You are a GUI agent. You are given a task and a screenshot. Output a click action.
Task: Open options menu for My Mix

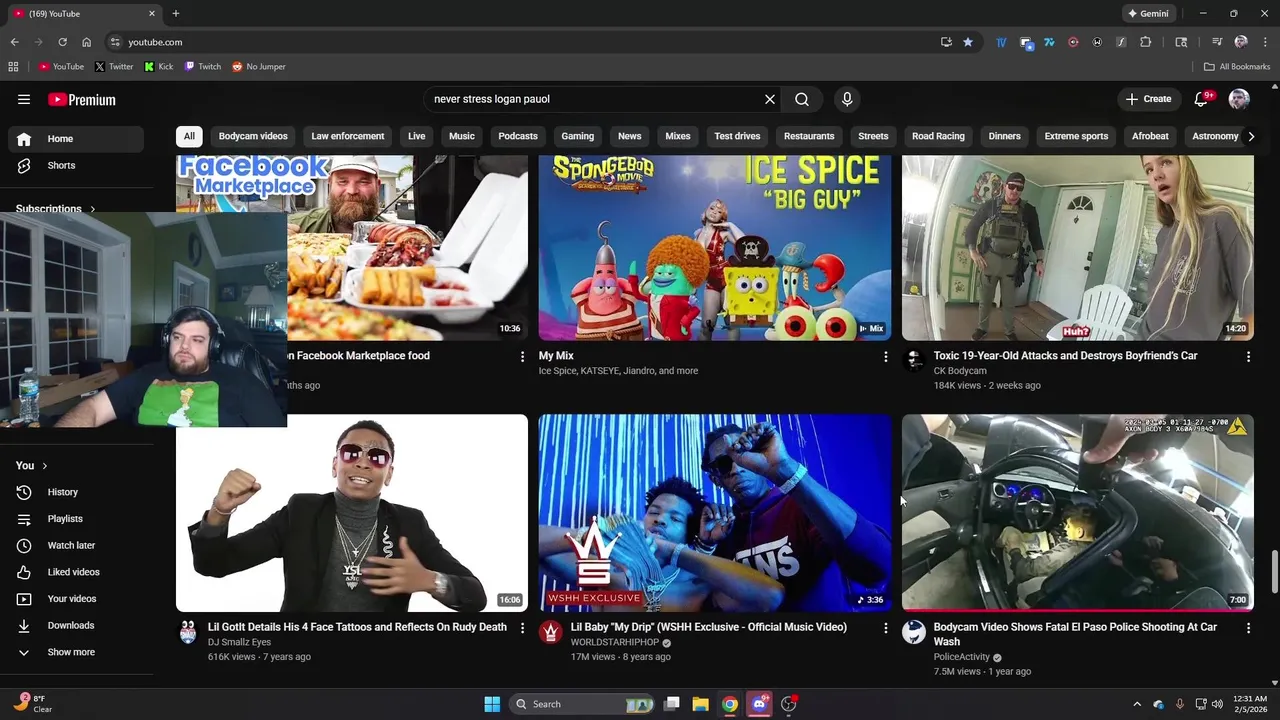[885, 356]
